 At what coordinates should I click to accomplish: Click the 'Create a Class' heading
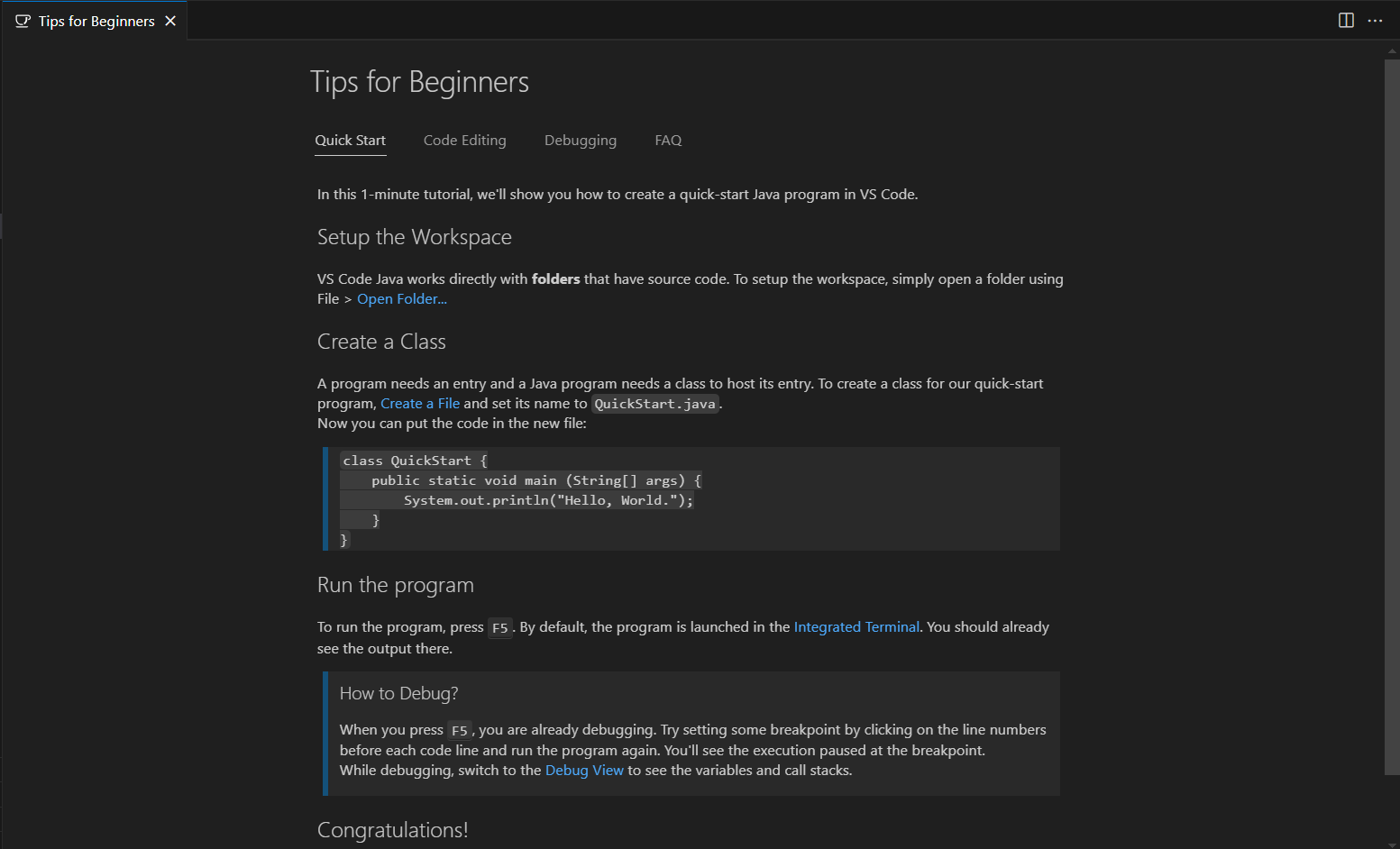tap(381, 342)
